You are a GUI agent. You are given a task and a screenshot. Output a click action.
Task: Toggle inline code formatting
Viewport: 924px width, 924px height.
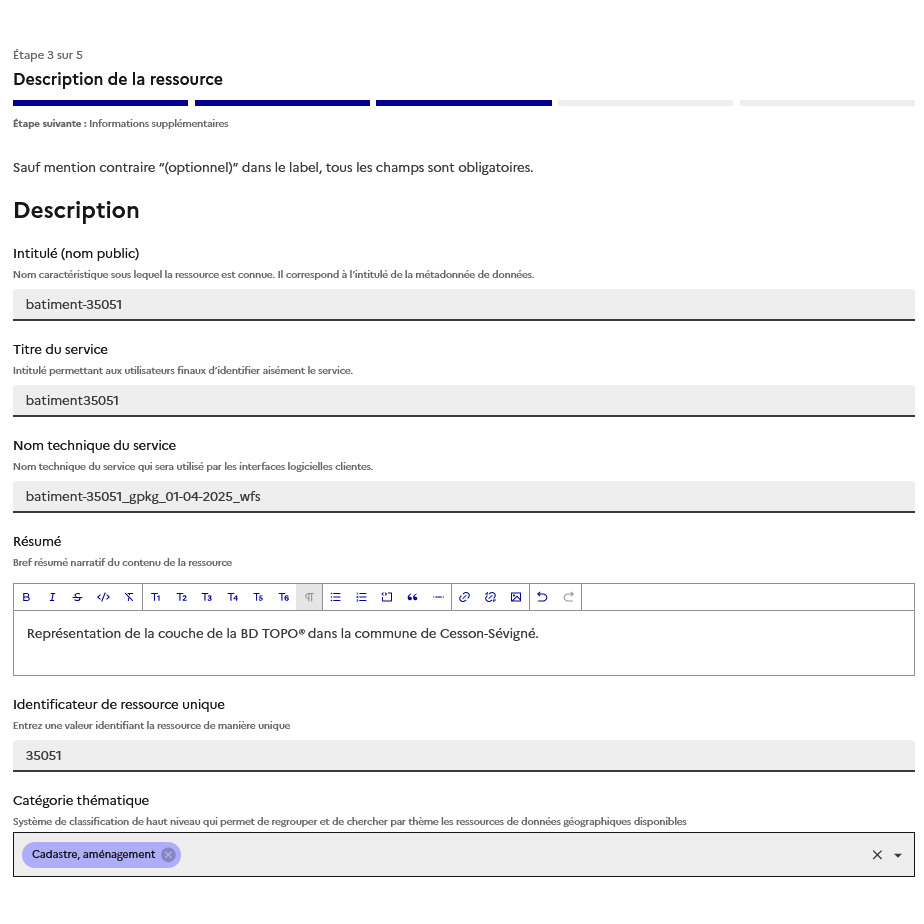pos(103,597)
